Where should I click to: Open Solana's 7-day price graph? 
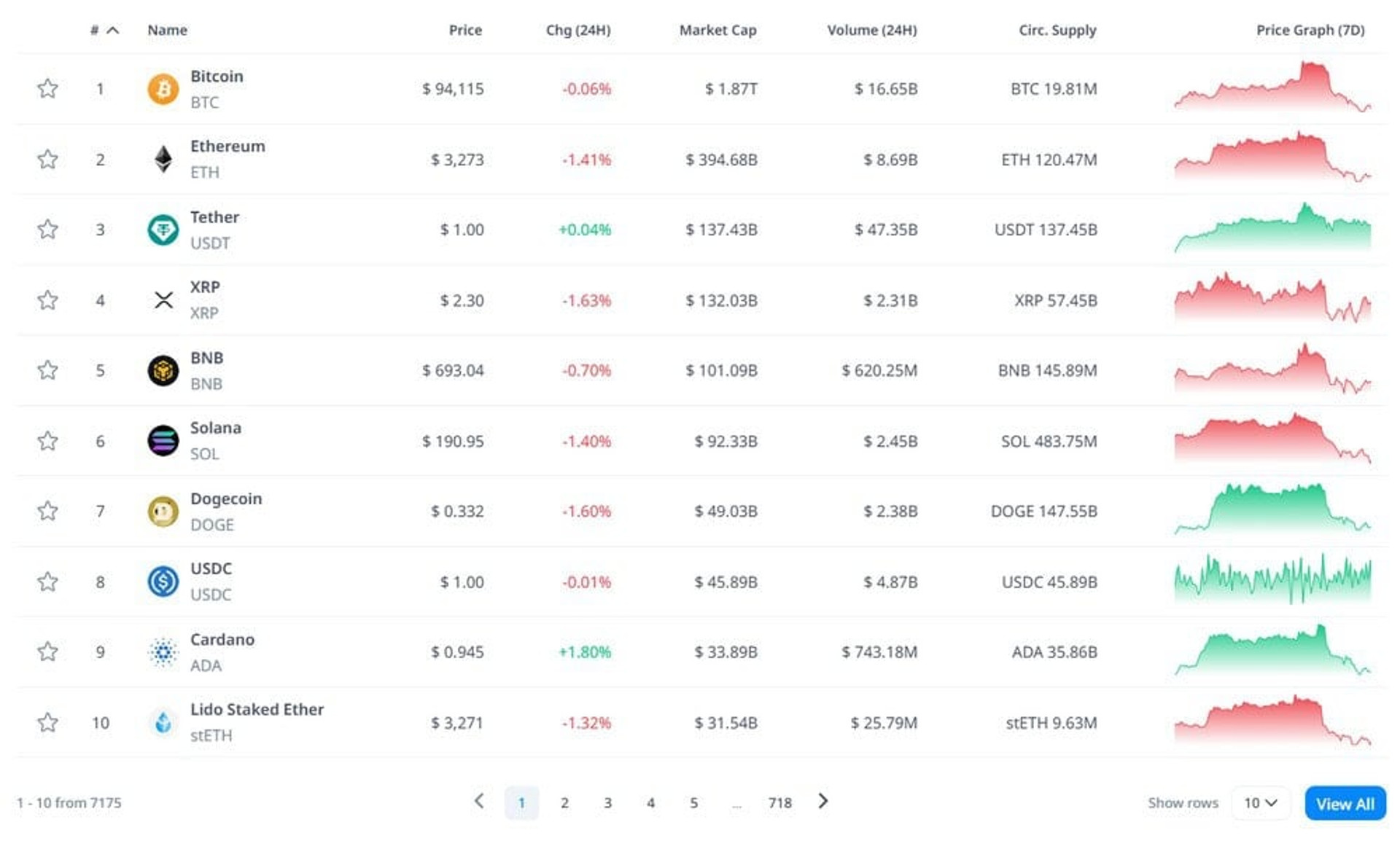[1272, 438]
